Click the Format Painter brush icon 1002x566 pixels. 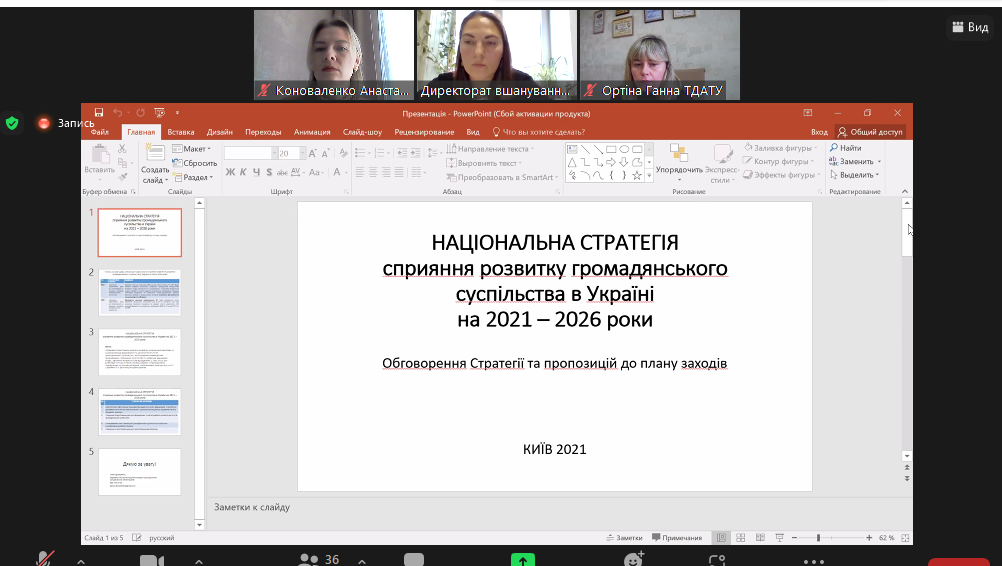(x=123, y=176)
